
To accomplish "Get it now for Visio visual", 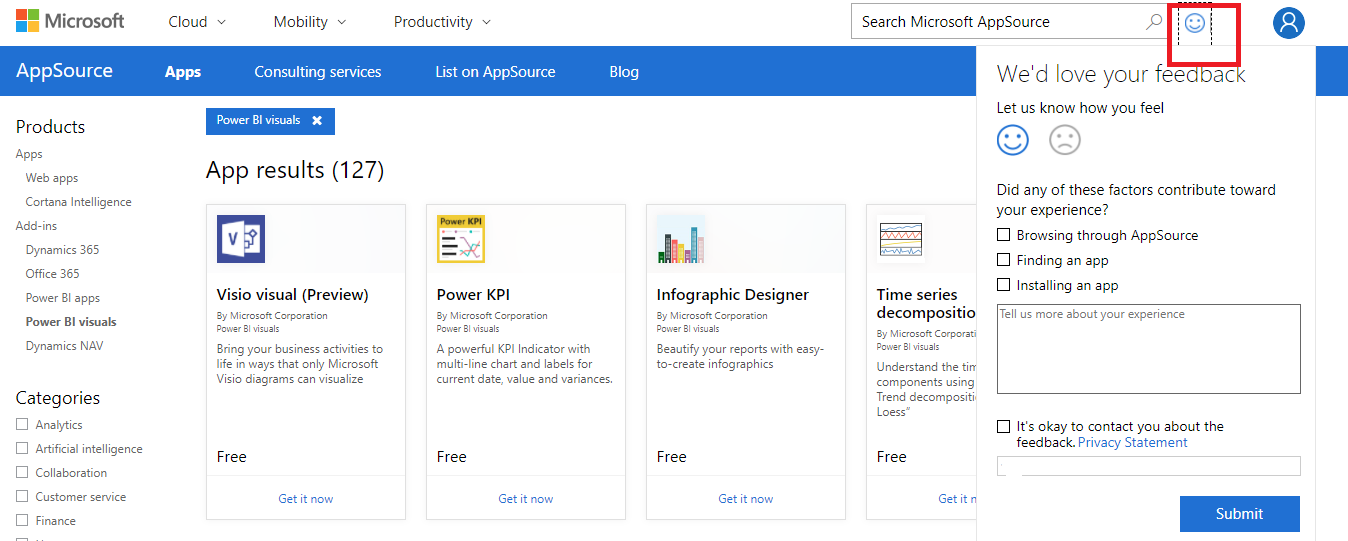I will point(306,498).
